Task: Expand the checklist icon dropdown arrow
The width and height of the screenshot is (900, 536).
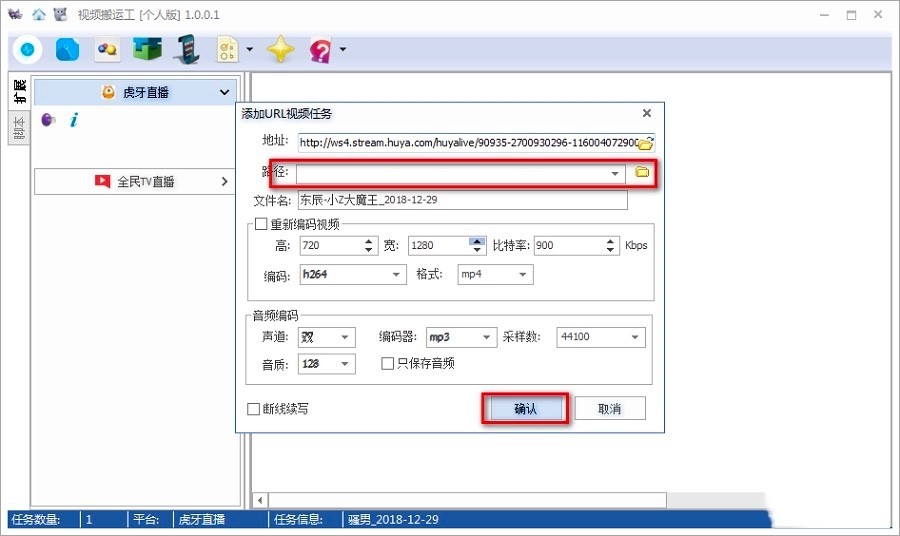Action: pyautogui.click(x=249, y=49)
